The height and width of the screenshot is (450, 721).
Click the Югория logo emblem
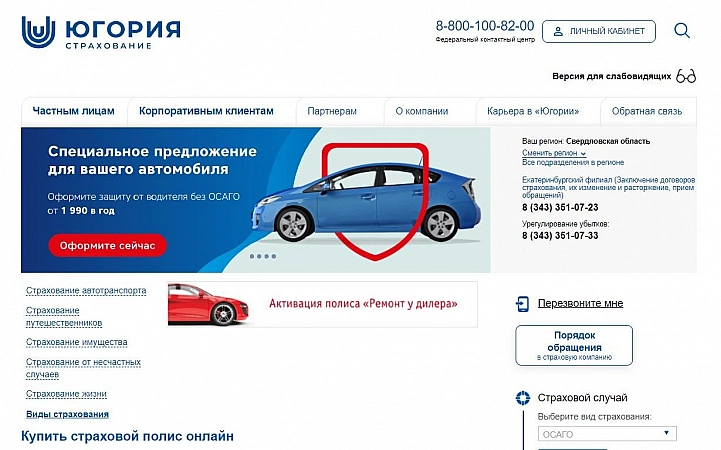tap(39, 32)
